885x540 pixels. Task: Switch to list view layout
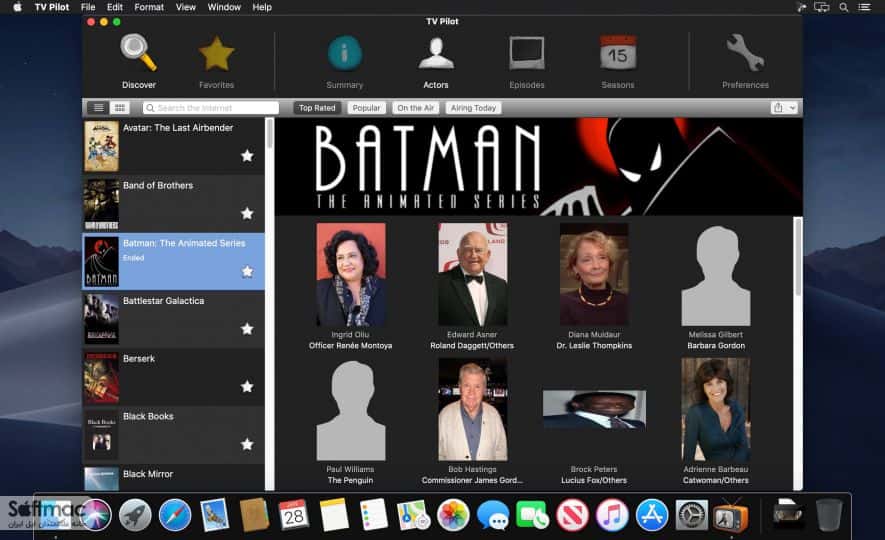coord(98,108)
